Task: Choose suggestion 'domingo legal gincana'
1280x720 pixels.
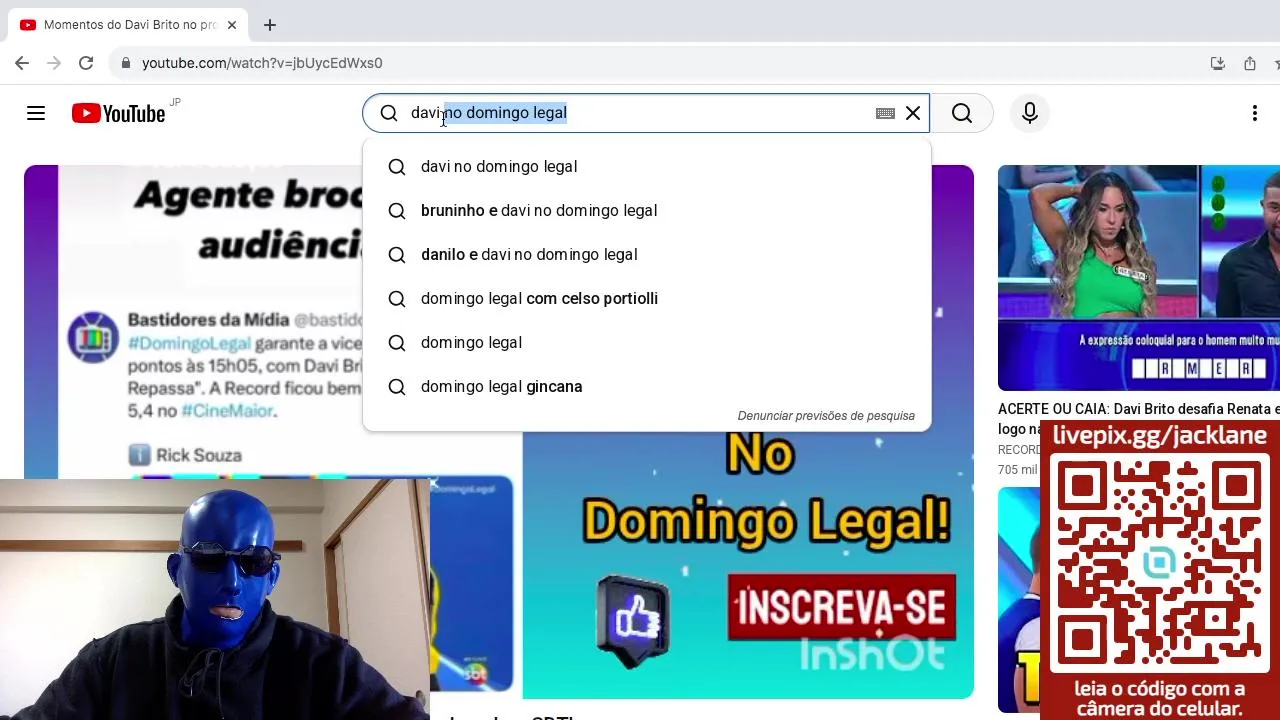Action: (x=647, y=387)
